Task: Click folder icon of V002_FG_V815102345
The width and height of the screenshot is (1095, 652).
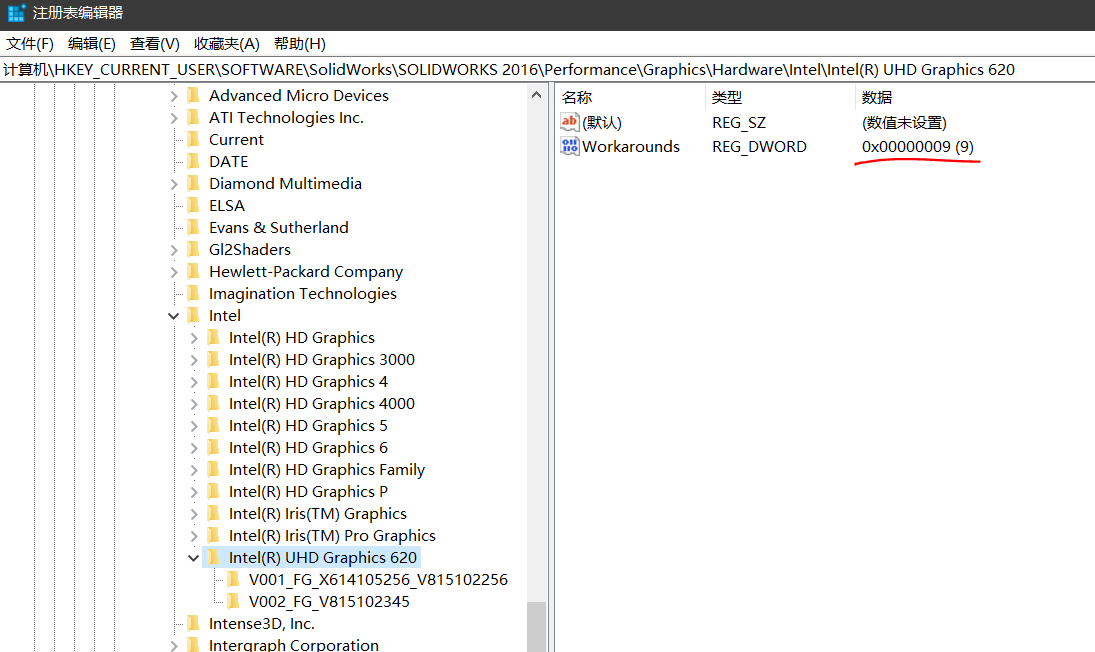Action: tap(233, 602)
